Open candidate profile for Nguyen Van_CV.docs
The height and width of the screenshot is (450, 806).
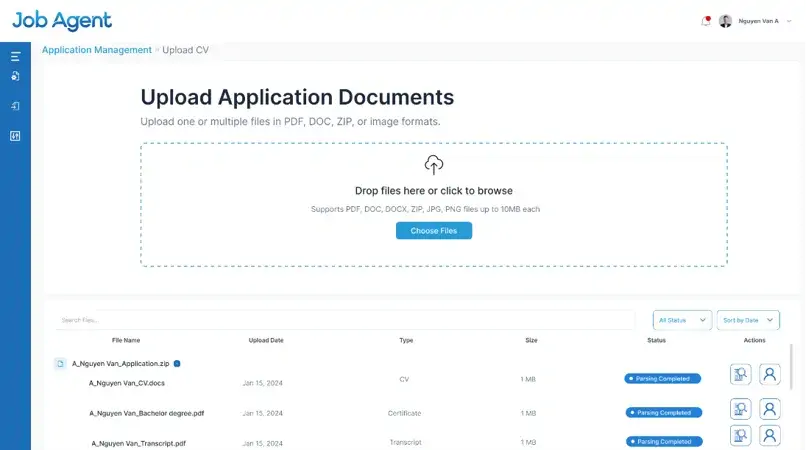point(770,374)
